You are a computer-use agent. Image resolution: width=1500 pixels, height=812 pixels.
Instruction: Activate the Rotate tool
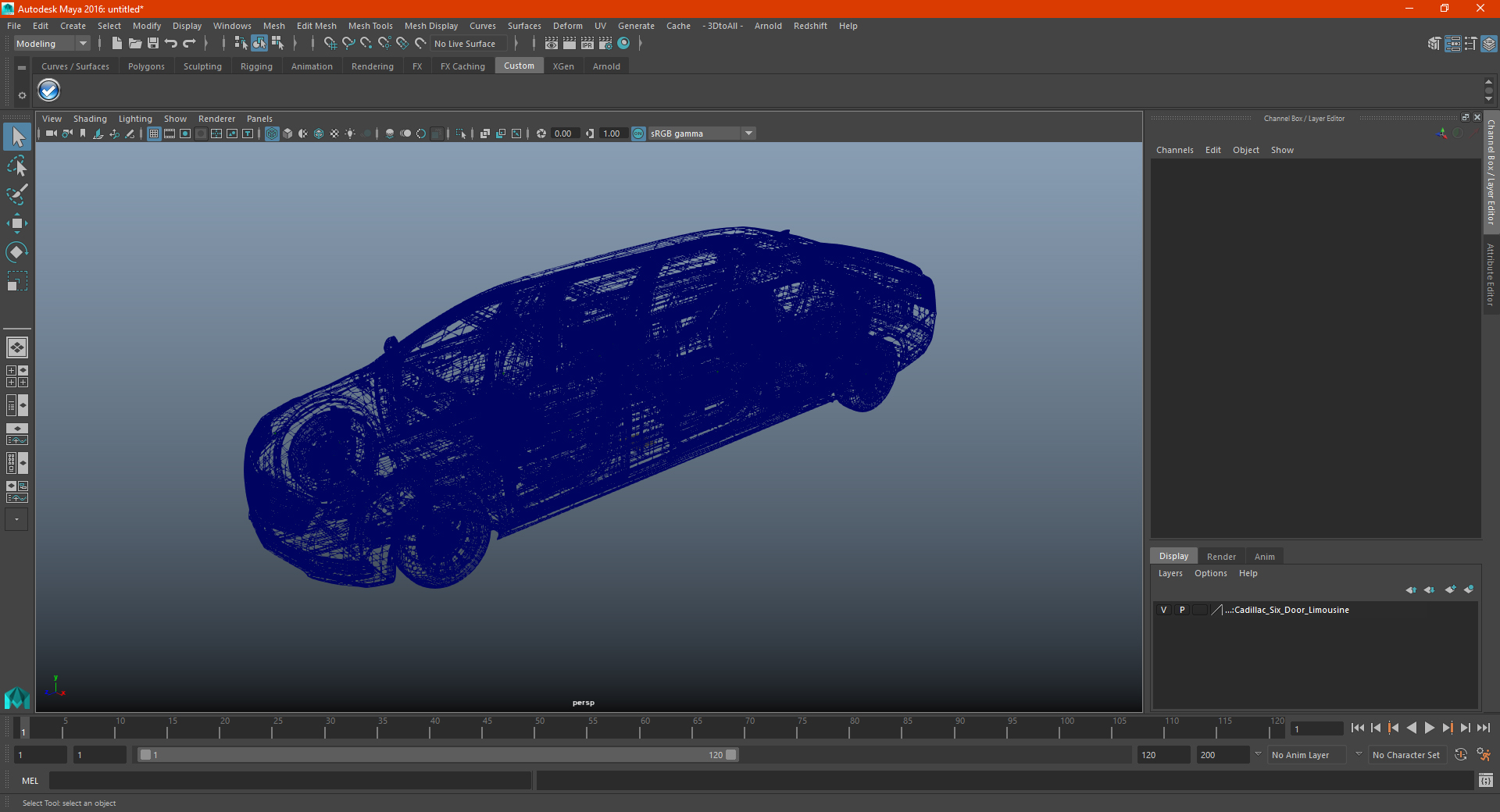(17, 251)
